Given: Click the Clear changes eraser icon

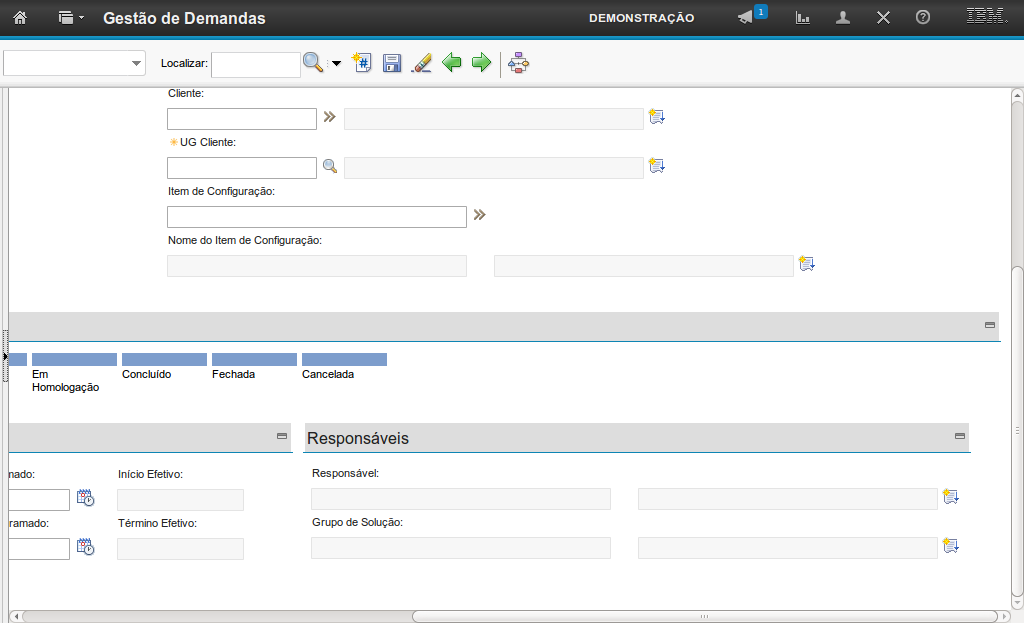Looking at the screenshot, I should click(x=422, y=63).
